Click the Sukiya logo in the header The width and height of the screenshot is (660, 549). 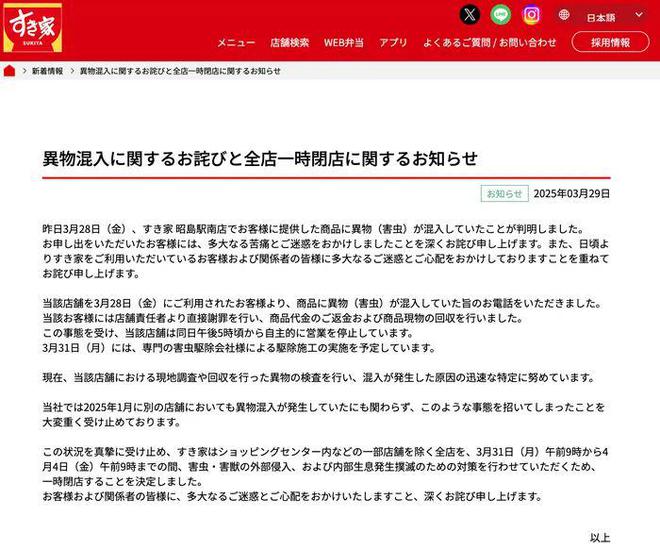pos(33,28)
